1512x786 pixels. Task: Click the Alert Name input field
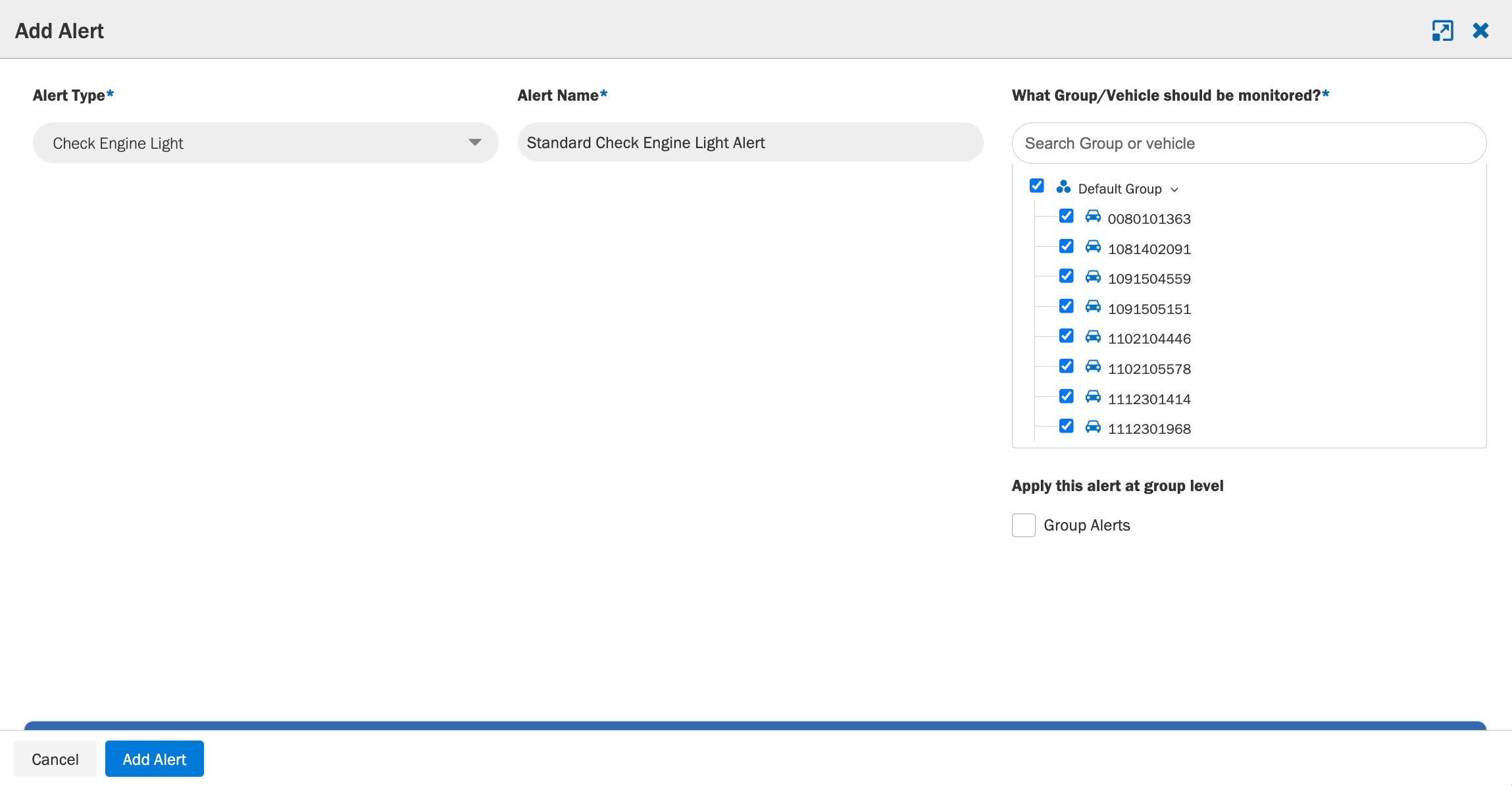coord(750,142)
